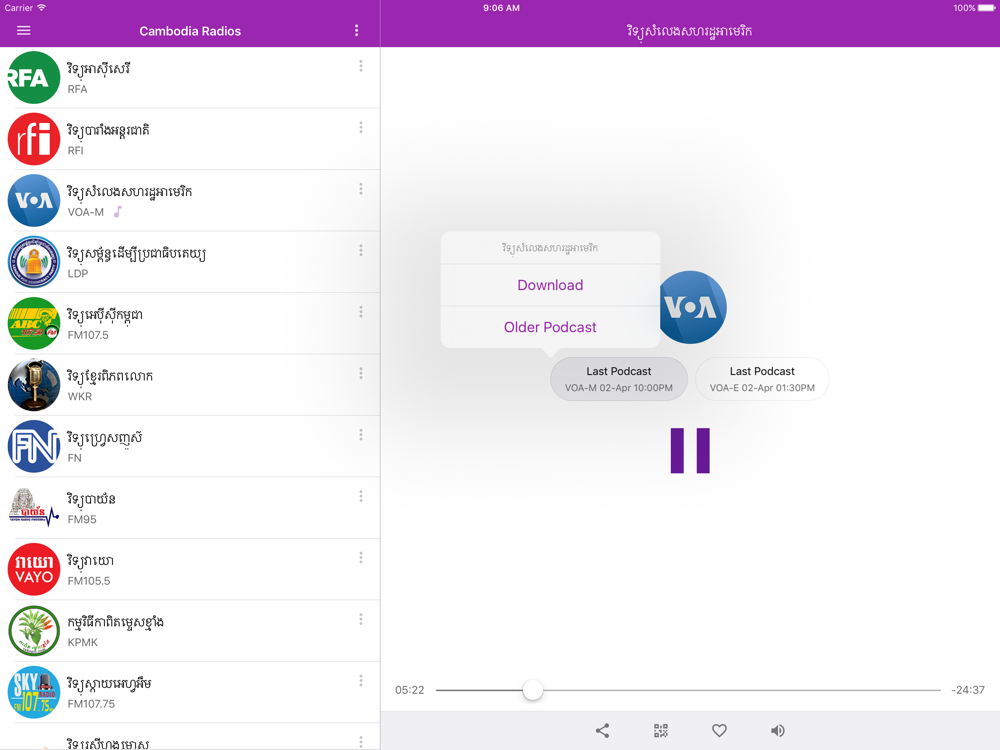Tap the LDP station logo
The width and height of the screenshot is (1000, 750).
[34, 262]
